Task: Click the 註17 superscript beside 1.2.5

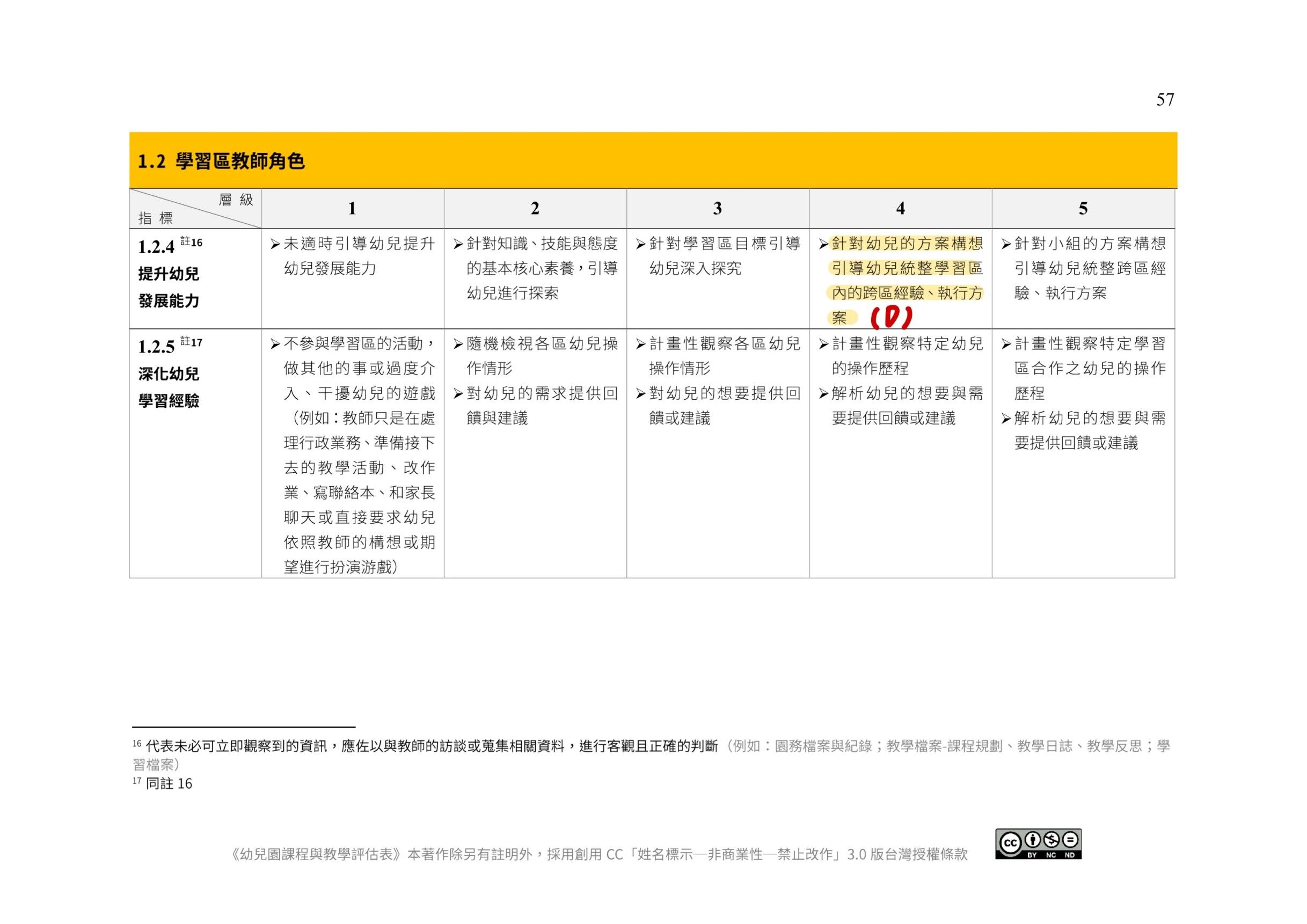Action: 191,342
